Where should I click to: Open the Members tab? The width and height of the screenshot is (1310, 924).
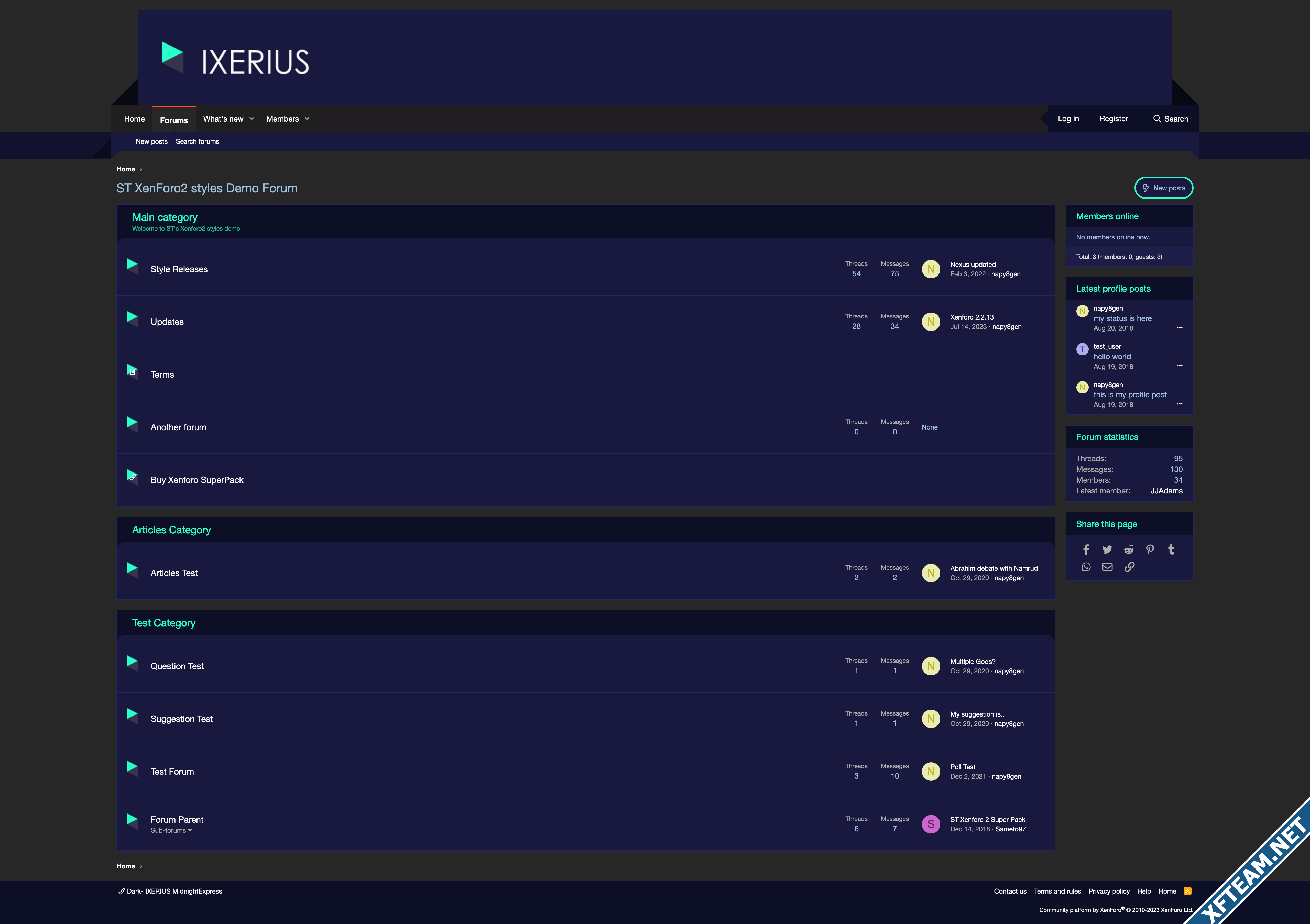click(x=282, y=119)
